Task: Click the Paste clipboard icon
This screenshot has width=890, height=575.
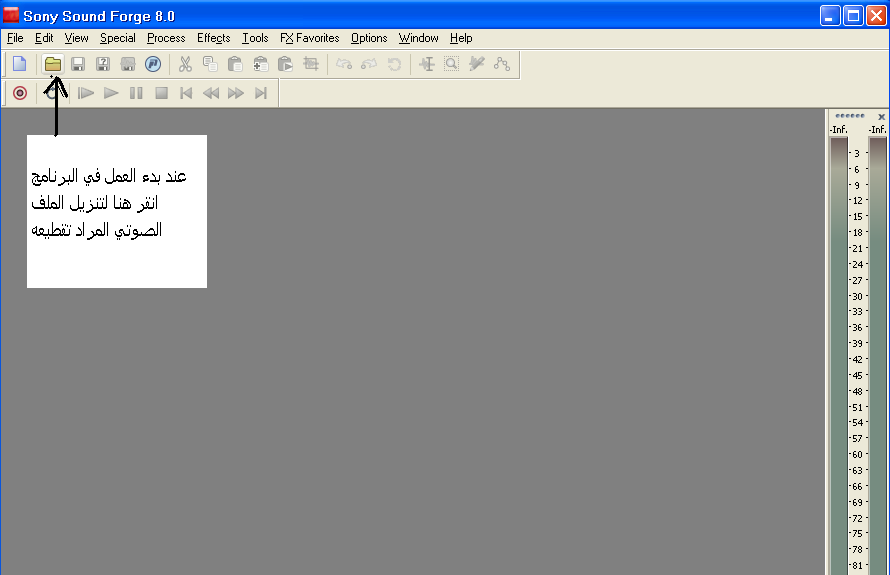Action: tap(235, 64)
